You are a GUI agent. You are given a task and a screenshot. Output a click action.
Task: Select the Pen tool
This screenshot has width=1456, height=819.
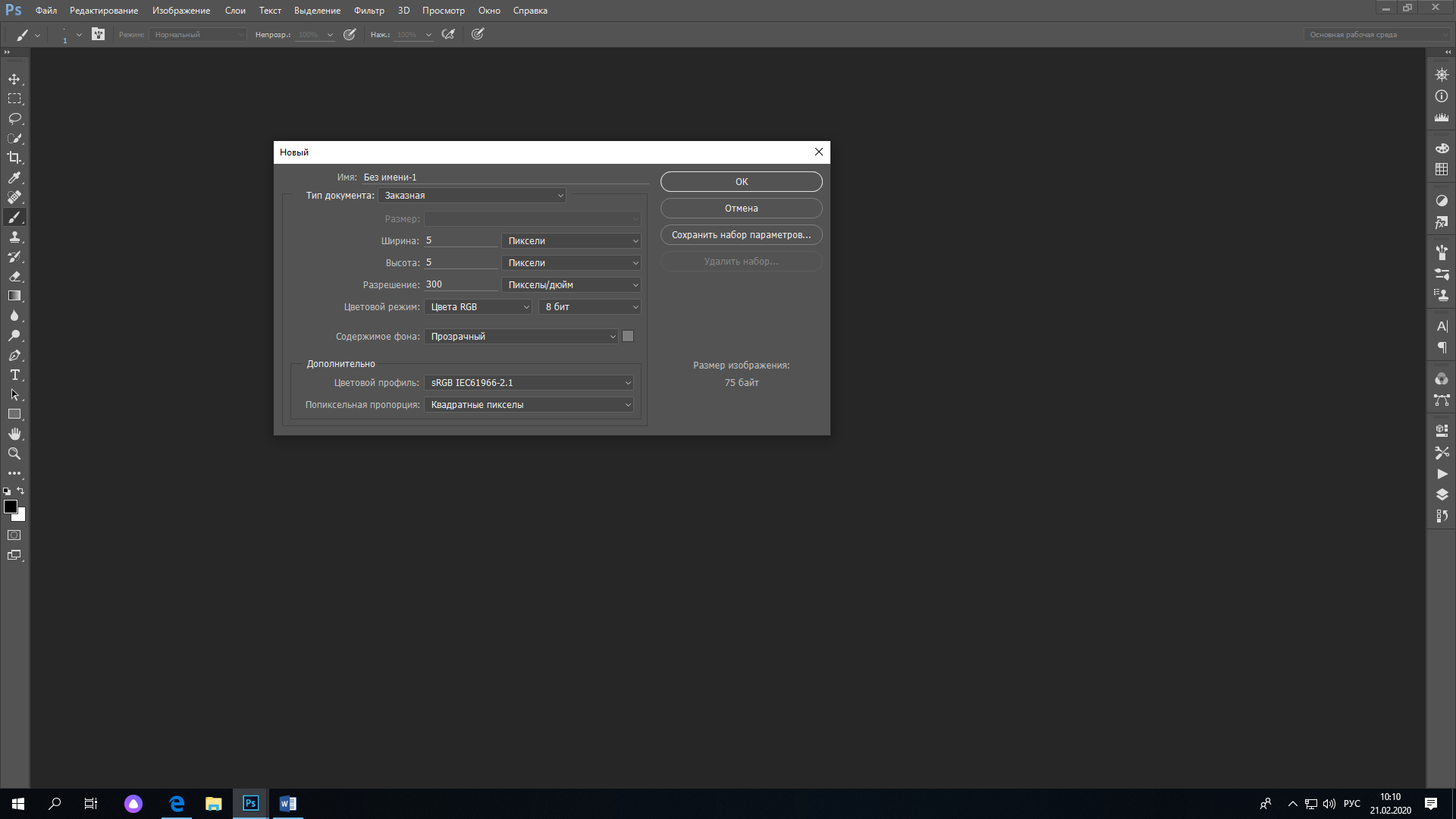tap(14, 356)
